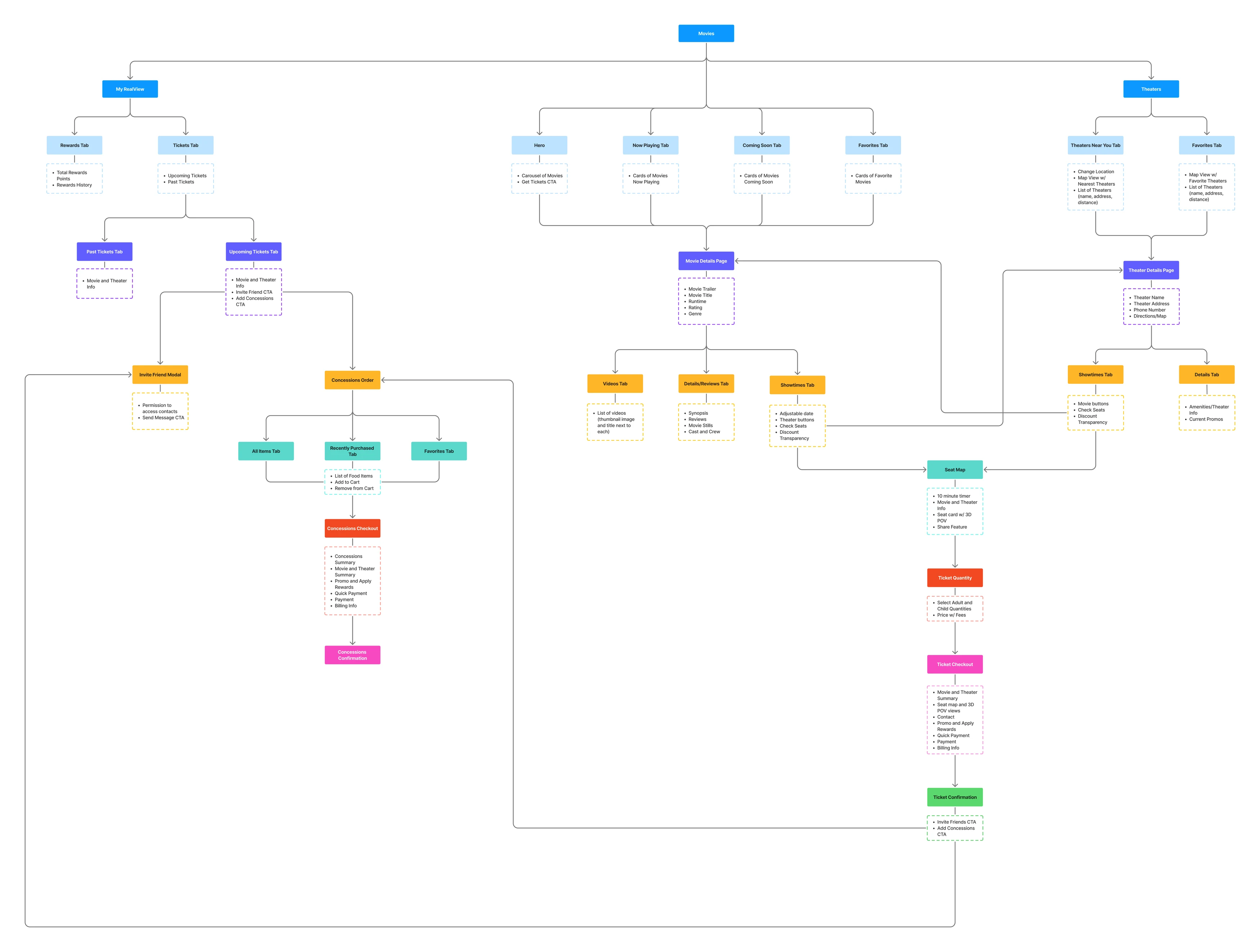Click 'Seat map and 3D POV views' text
The width and height of the screenshot is (1260, 952).
pyautogui.click(x=955, y=708)
